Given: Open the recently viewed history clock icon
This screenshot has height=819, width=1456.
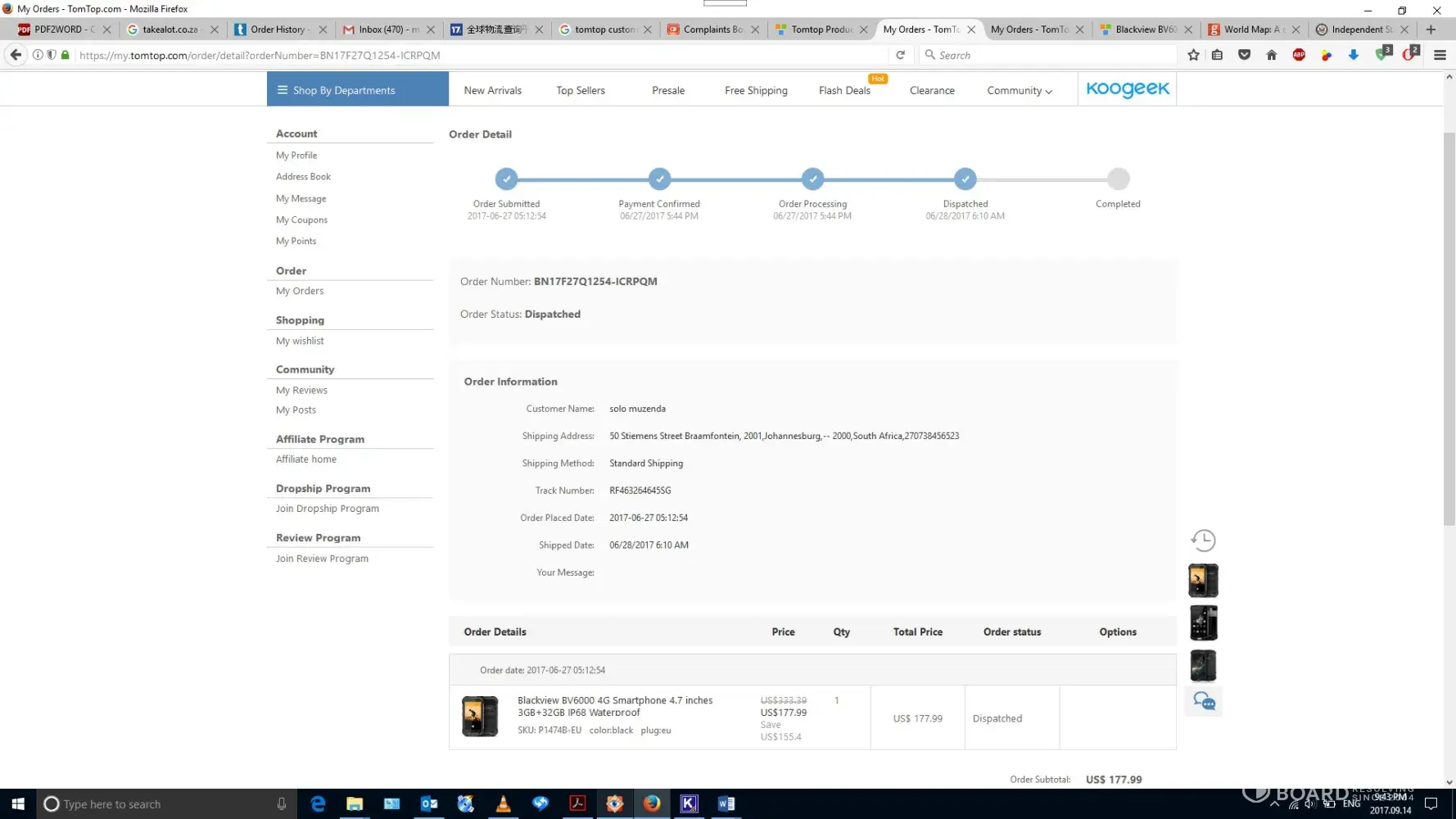Looking at the screenshot, I should pos(1203,541).
